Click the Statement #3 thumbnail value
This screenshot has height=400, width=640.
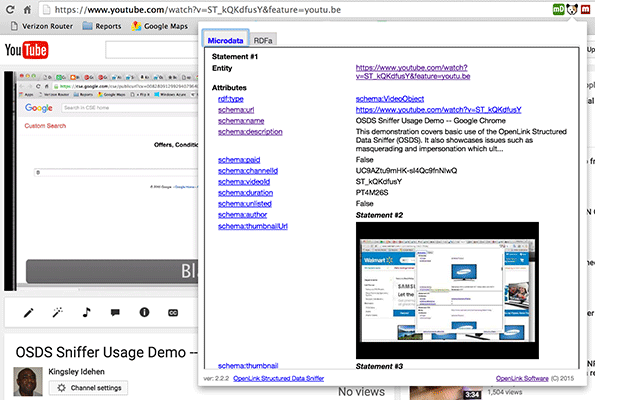[379, 366]
